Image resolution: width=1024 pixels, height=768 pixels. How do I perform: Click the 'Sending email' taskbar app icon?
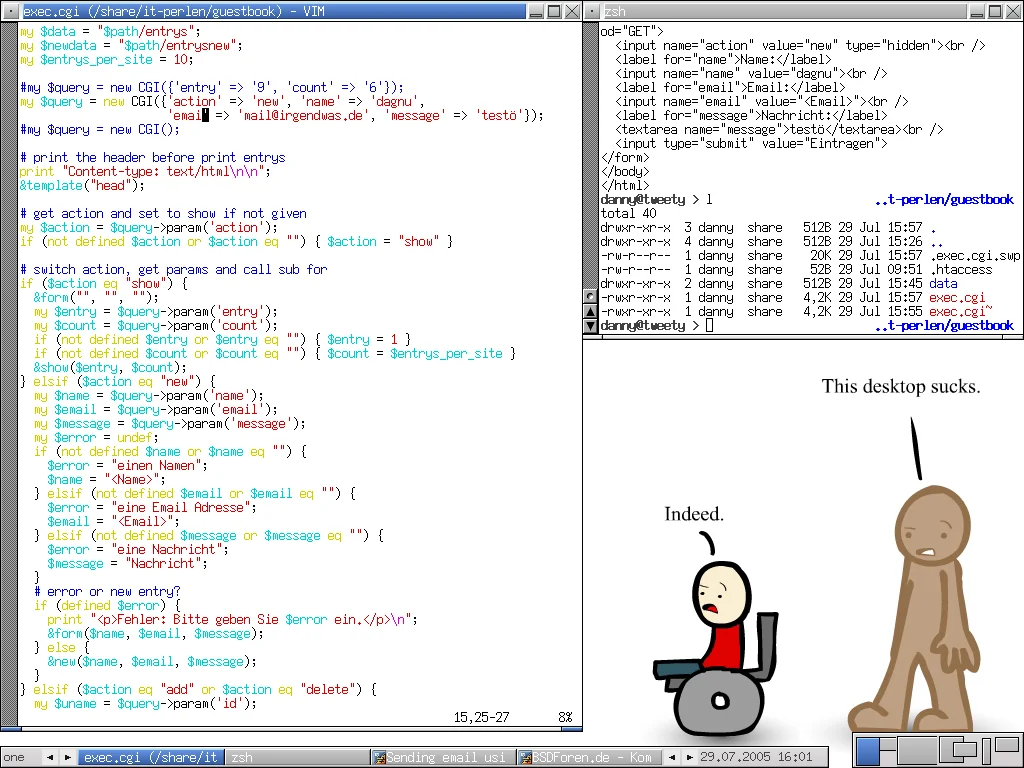(x=379, y=758)
